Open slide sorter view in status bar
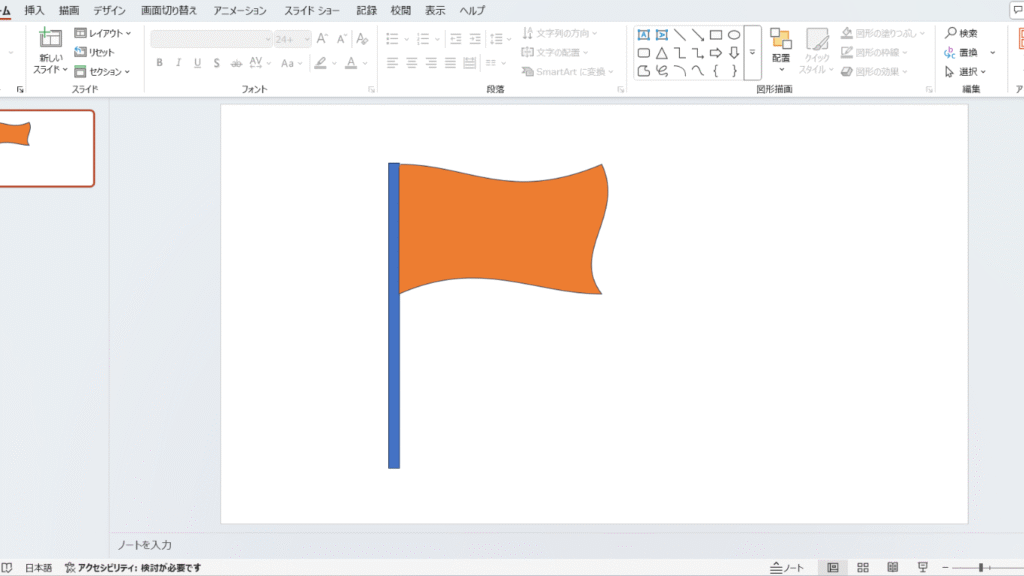The image size is (1024, 576). pos(863,568)
